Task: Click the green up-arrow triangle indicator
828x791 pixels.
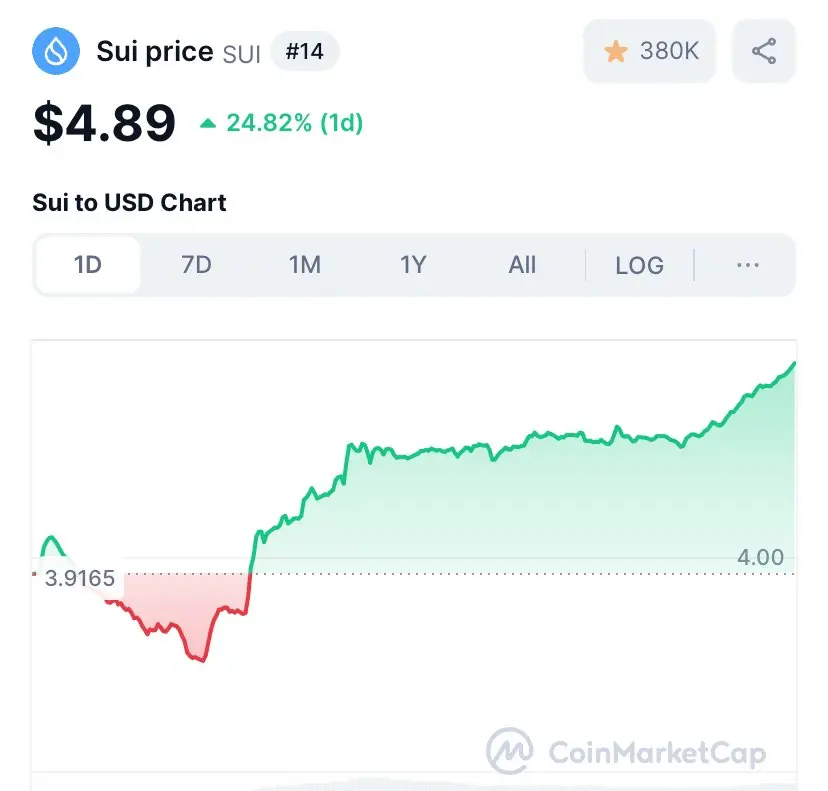Action: pyautogui.click(x=208, y=124)
